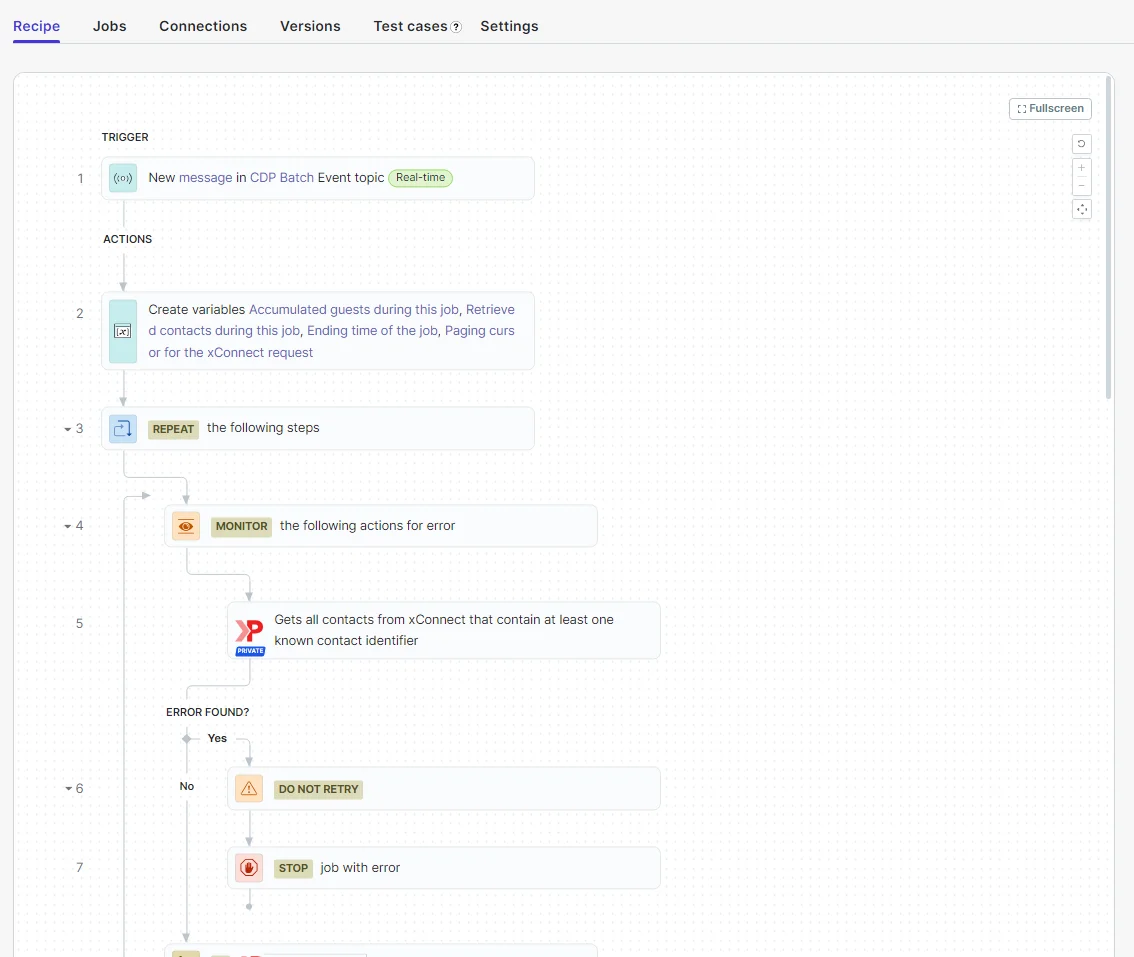Viewport: 1134px width, 957px height.
Task: Open the Jobs tab
Action: pyautogui.click(x=109, y=26)
